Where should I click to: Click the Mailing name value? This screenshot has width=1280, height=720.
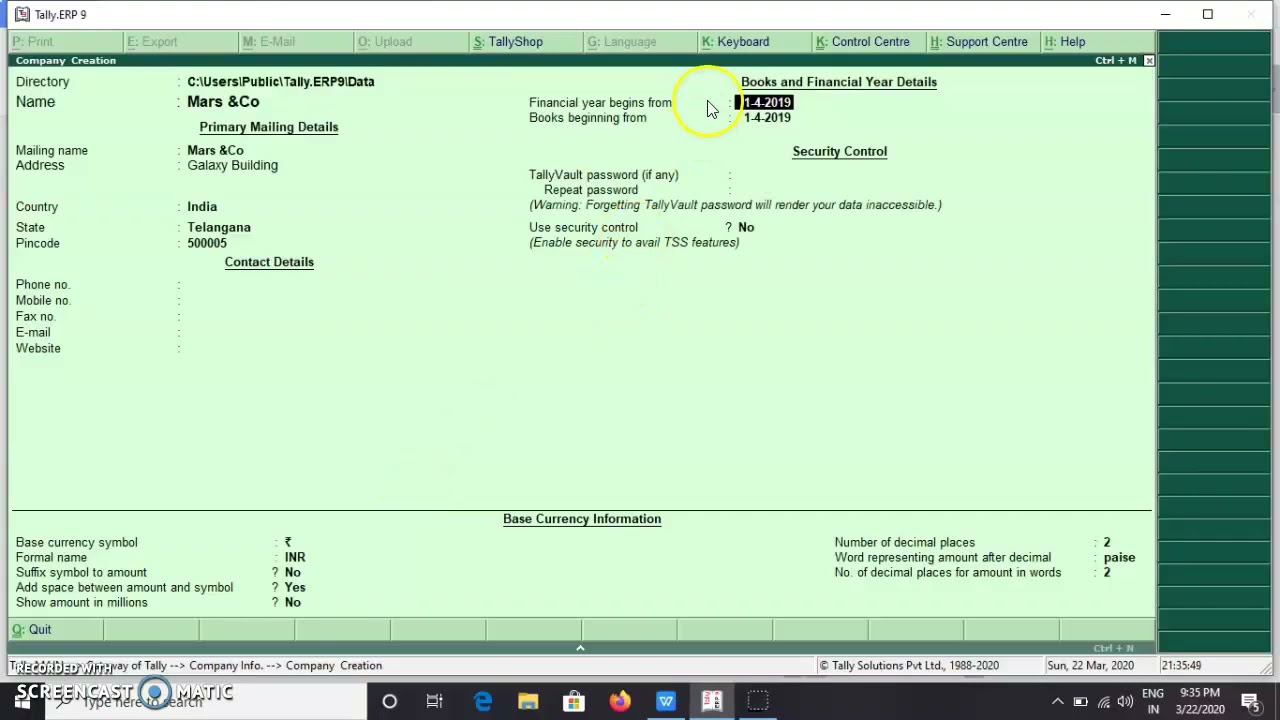(215, 151)
